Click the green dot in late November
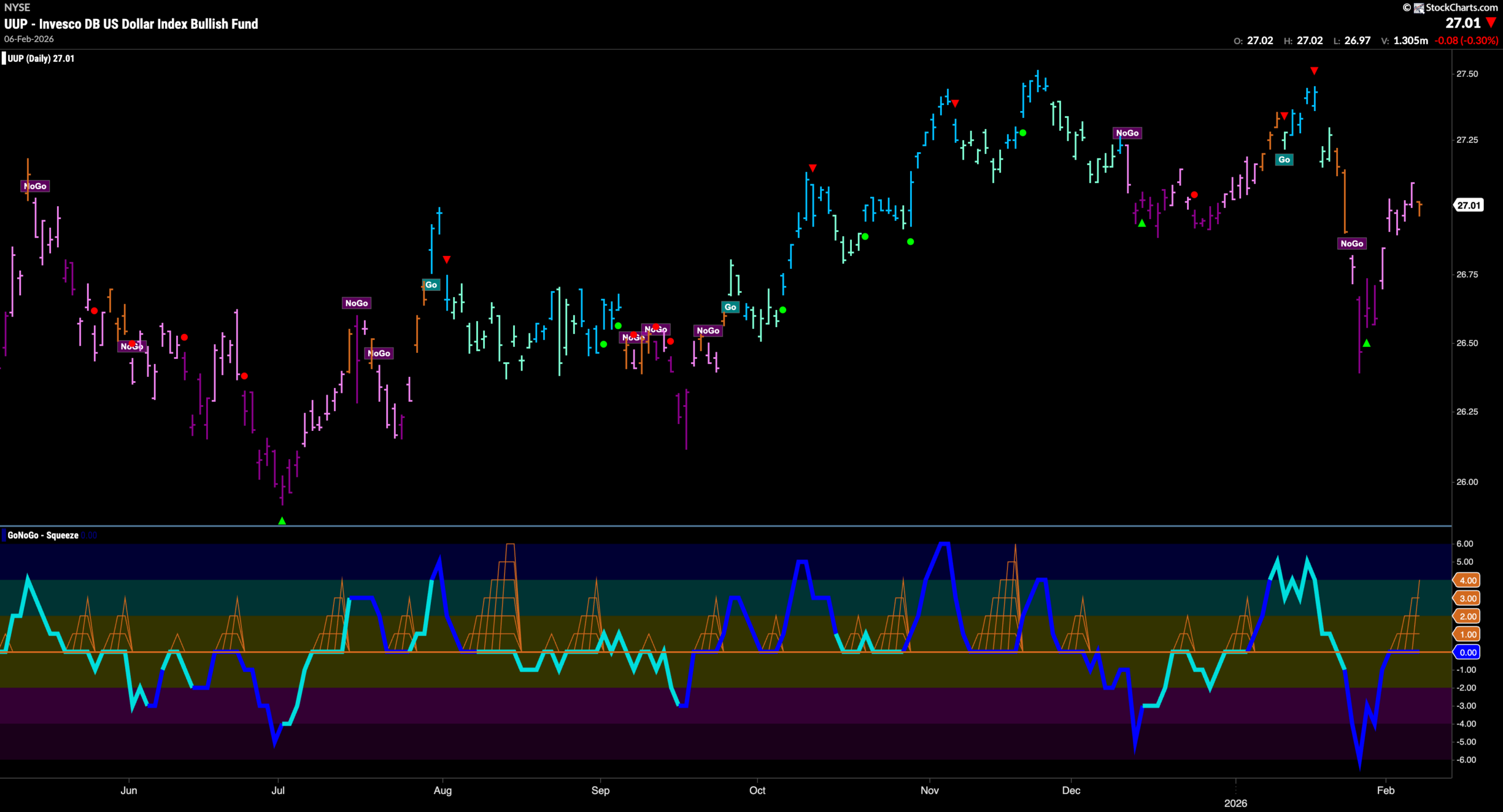The image size is (1503, 812). [x=1023, y=133]
